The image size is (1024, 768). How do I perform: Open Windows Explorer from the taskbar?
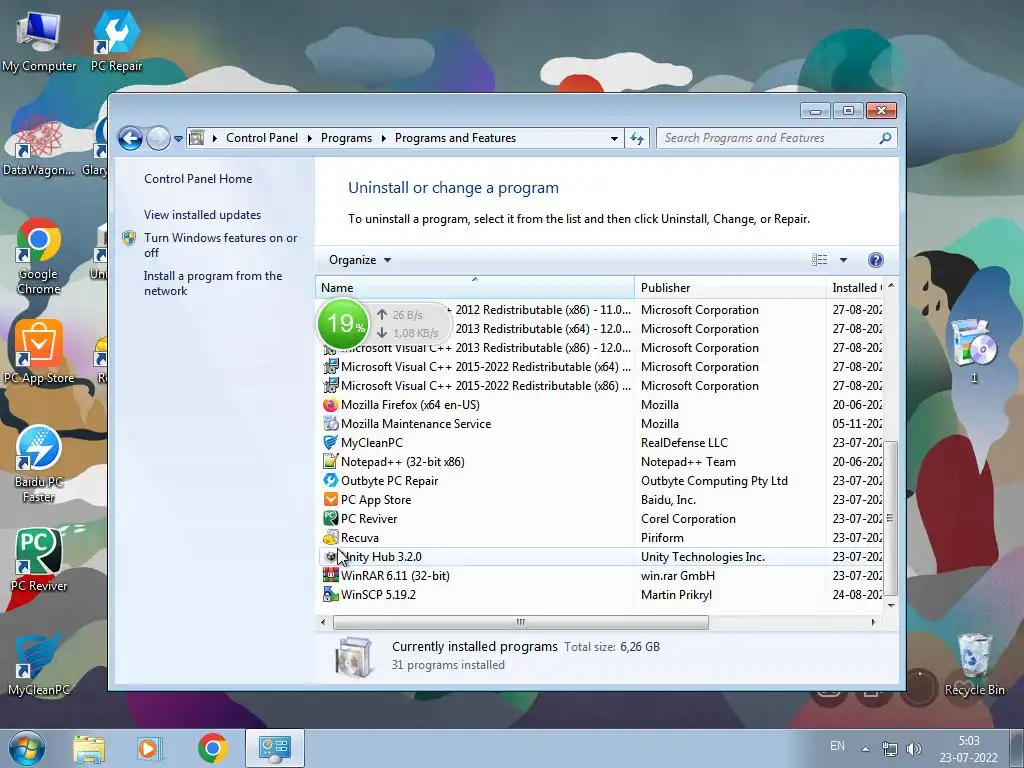click(x=89, y=748)
